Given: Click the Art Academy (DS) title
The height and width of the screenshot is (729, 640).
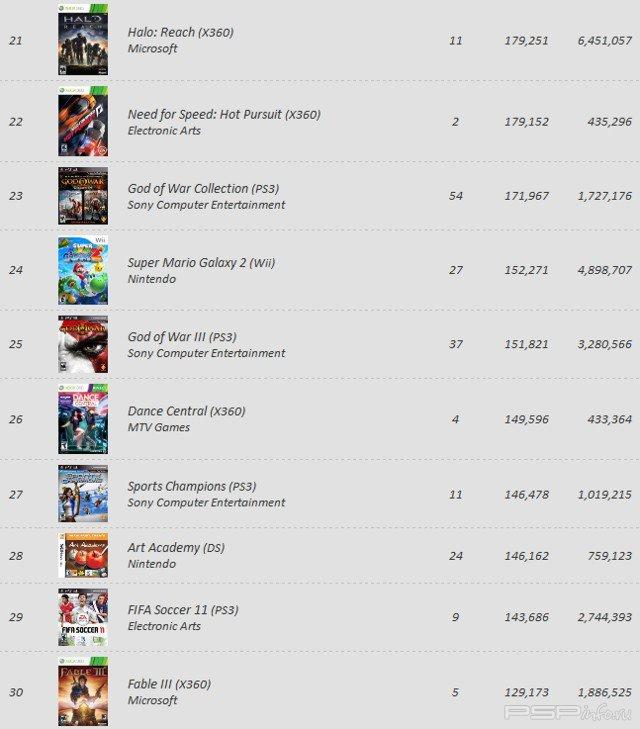Looking at the screenshot, I should point(177,548).
